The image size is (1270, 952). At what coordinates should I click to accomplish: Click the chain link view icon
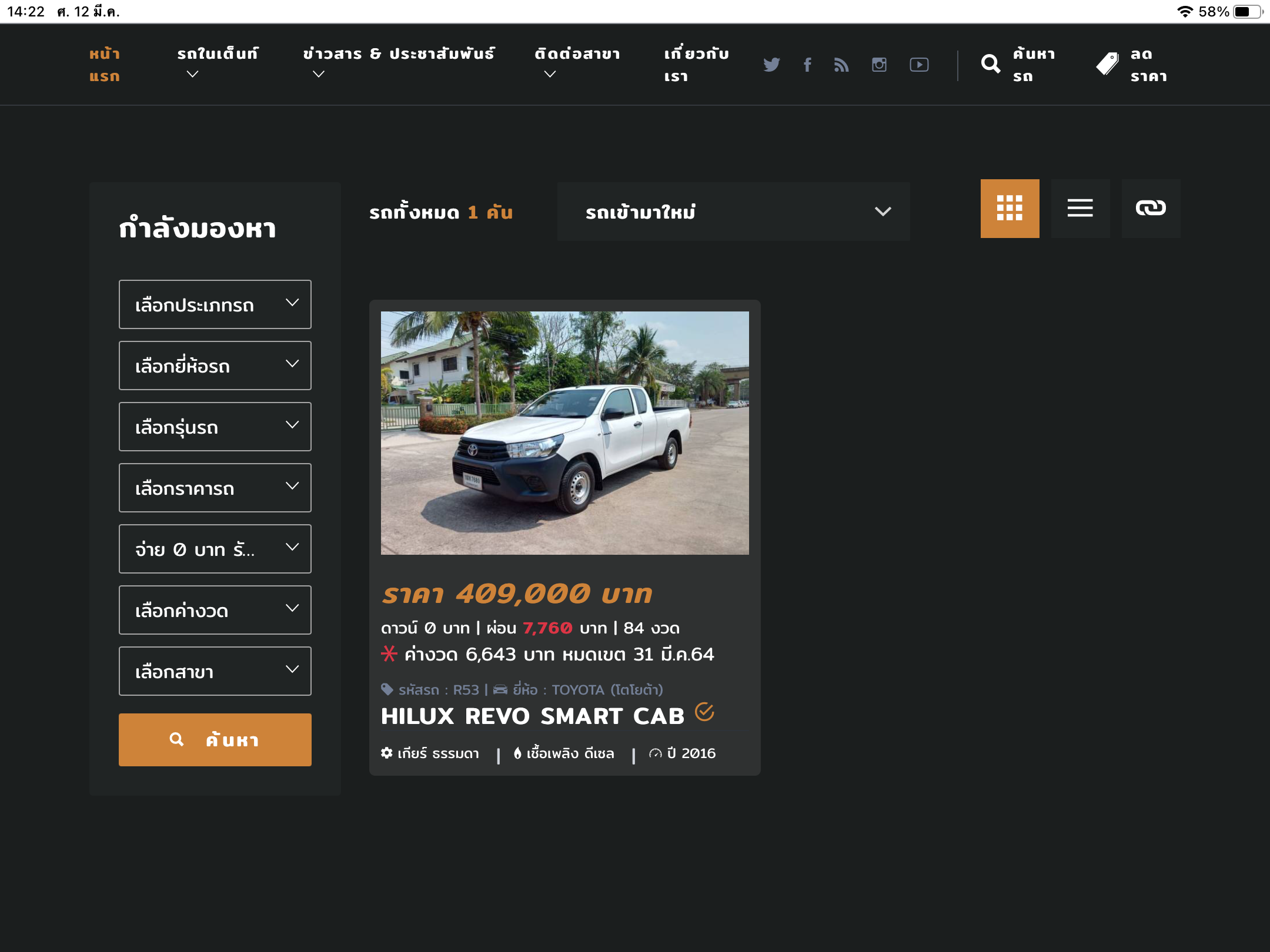[1151, 208]
